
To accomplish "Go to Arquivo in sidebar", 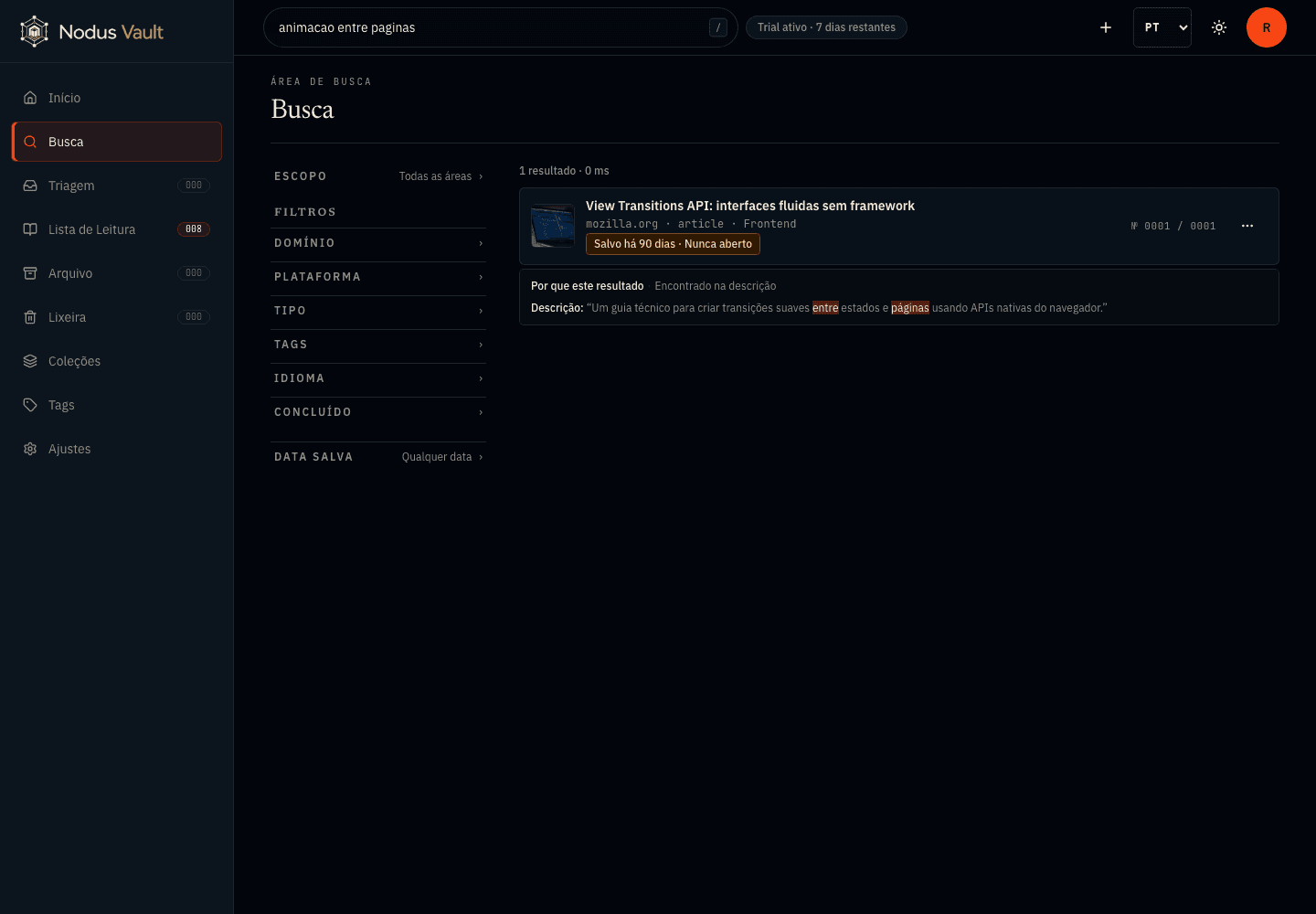I will (x=117, y=273).
